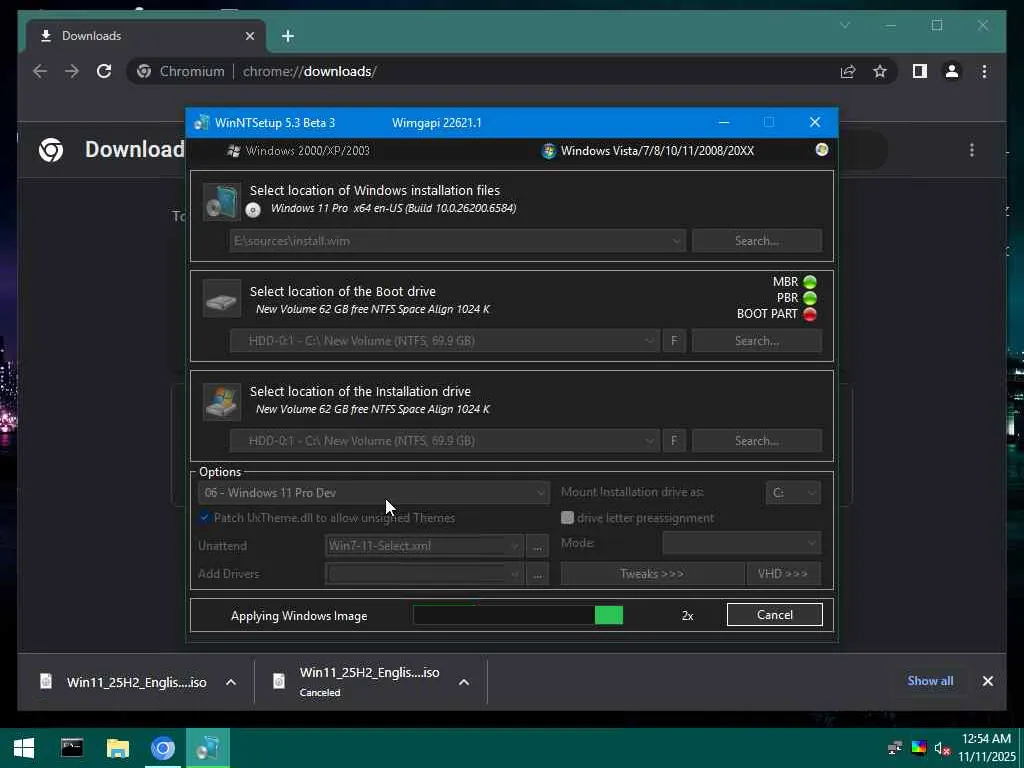Click the VHD >>> button

783,574
